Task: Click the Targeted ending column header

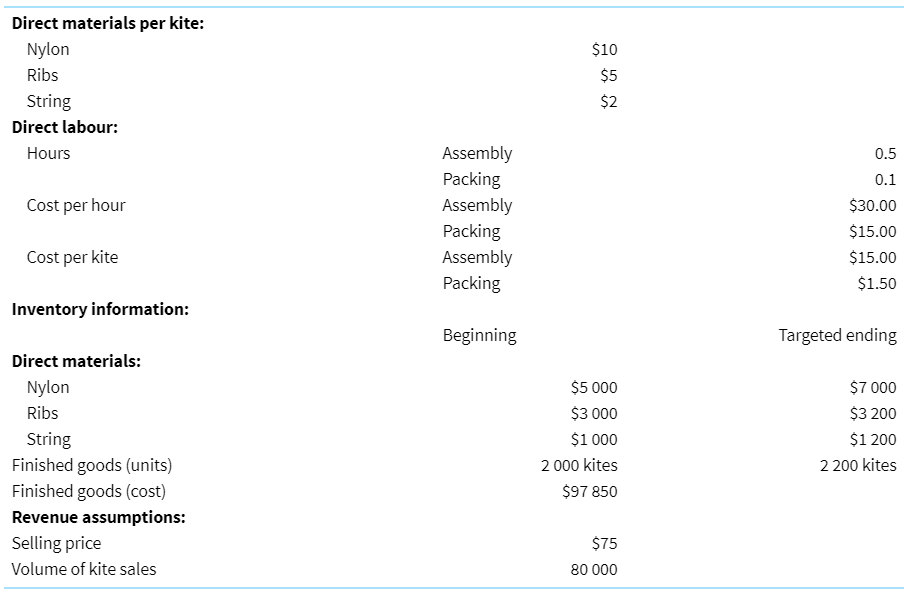Action: 838,335
